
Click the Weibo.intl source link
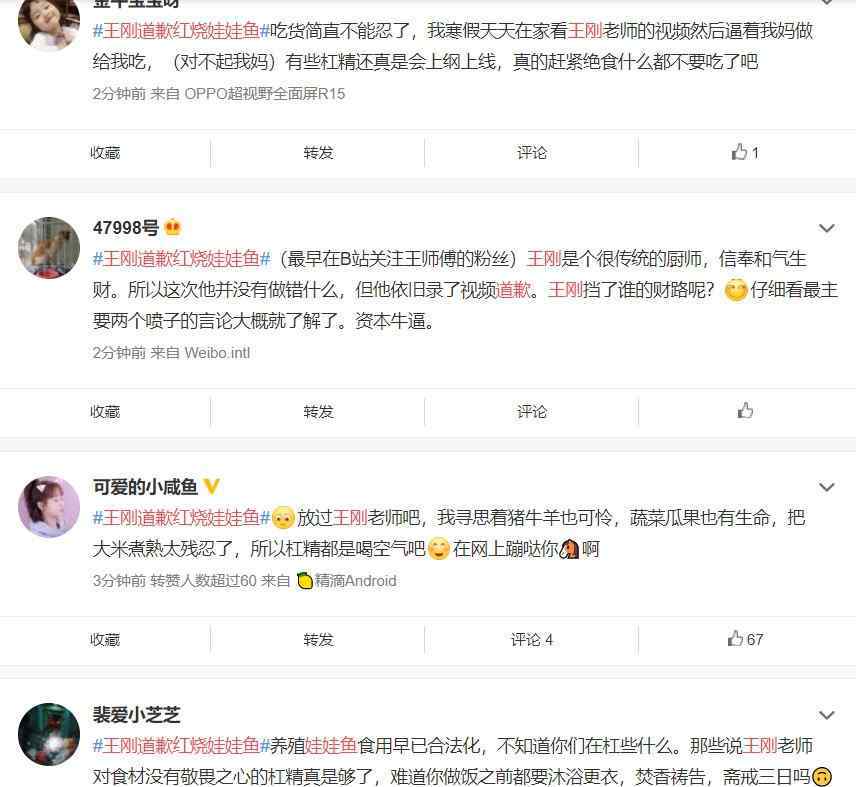tap(217, 353)
